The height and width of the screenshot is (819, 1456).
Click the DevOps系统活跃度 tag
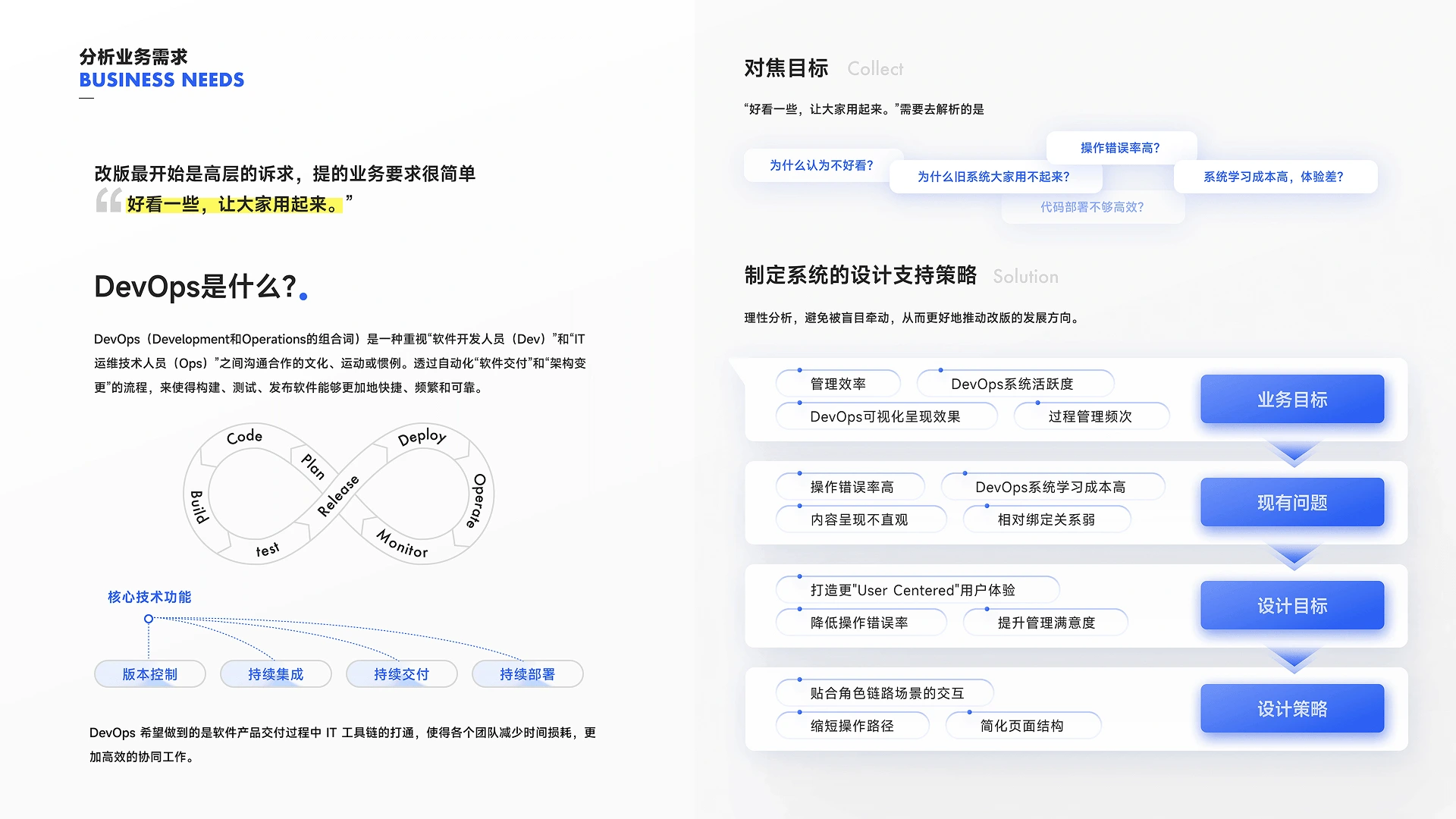coord(1014,384)
